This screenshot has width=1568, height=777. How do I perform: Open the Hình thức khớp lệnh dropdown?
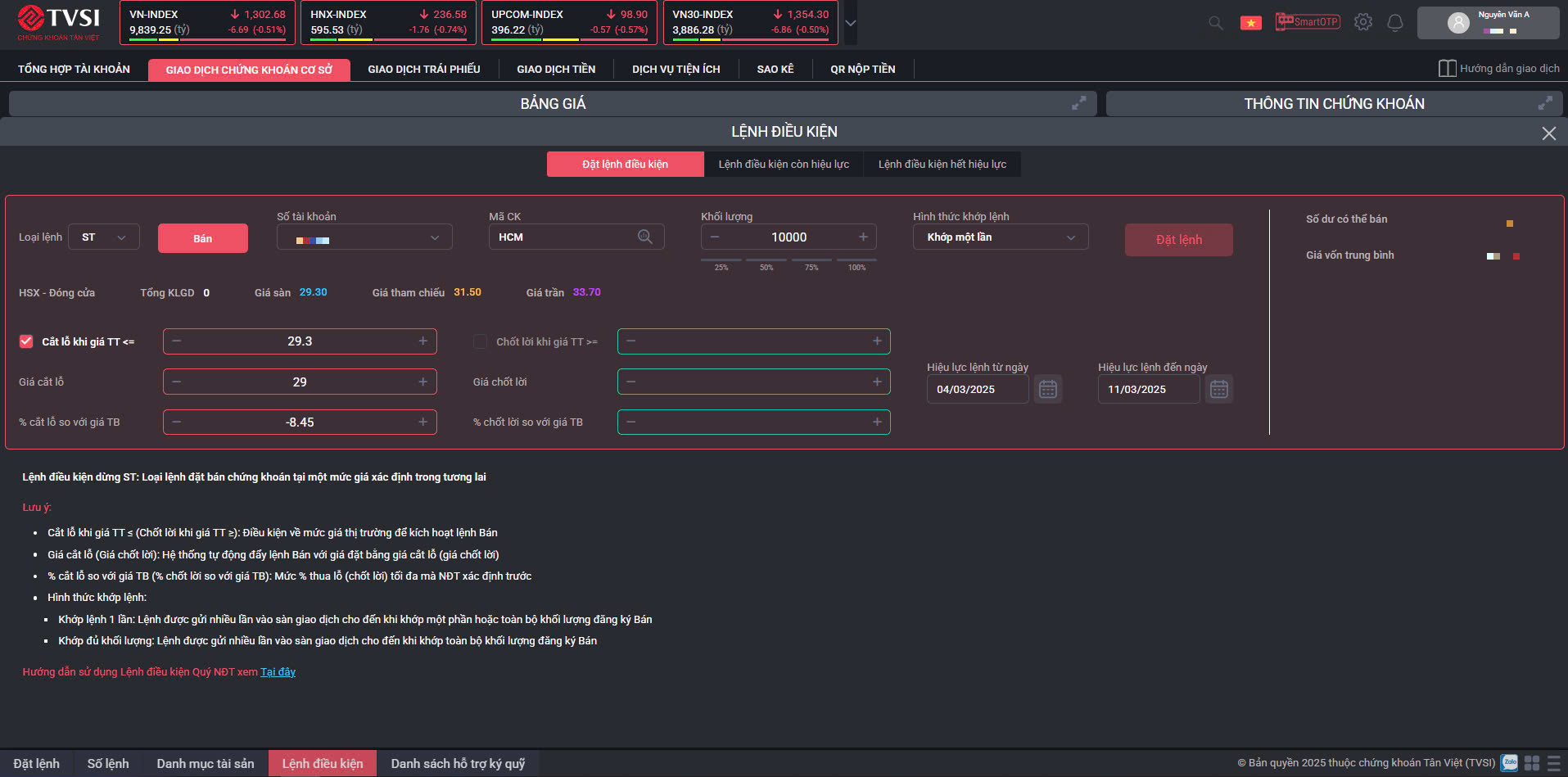(x=1000, y=237)
